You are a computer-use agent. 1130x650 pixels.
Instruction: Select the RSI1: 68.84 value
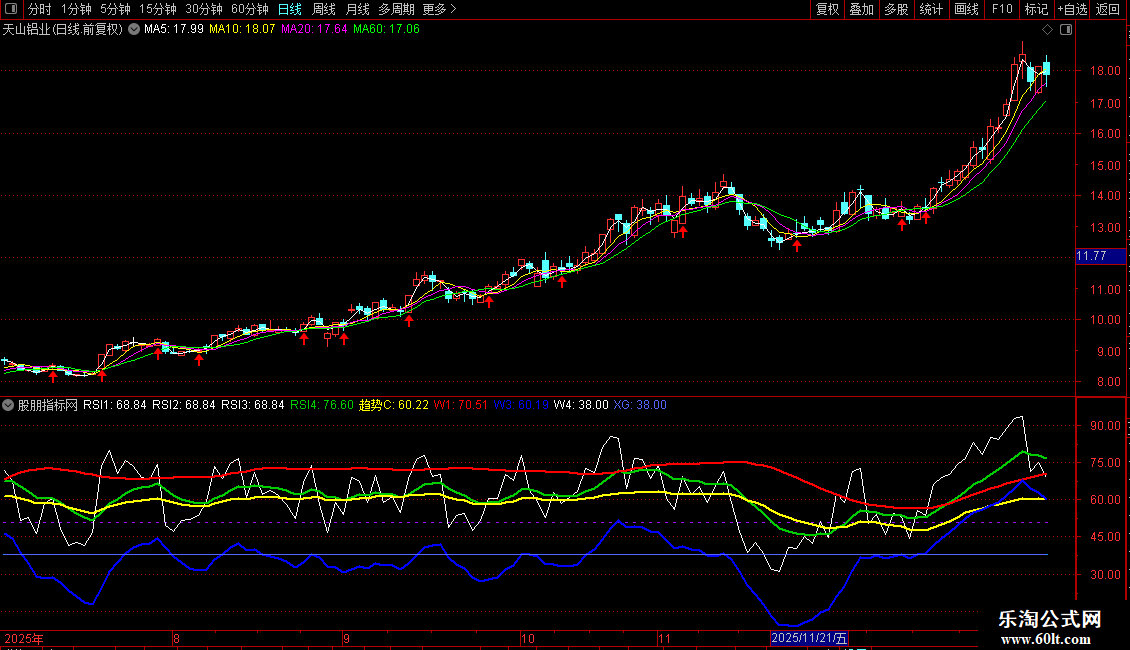(115, 405)
